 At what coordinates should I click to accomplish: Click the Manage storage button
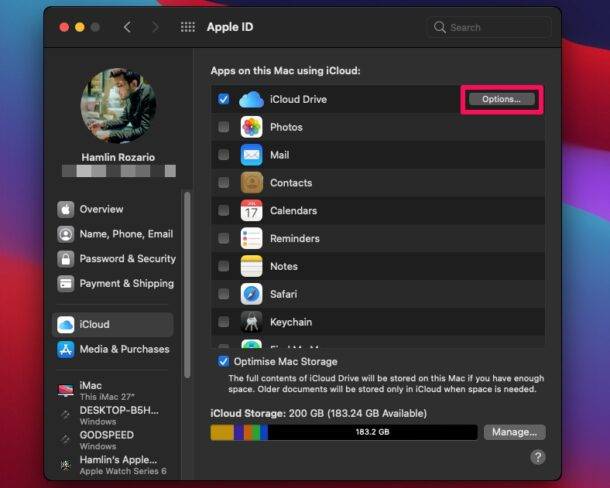click(x=515, y=432)
